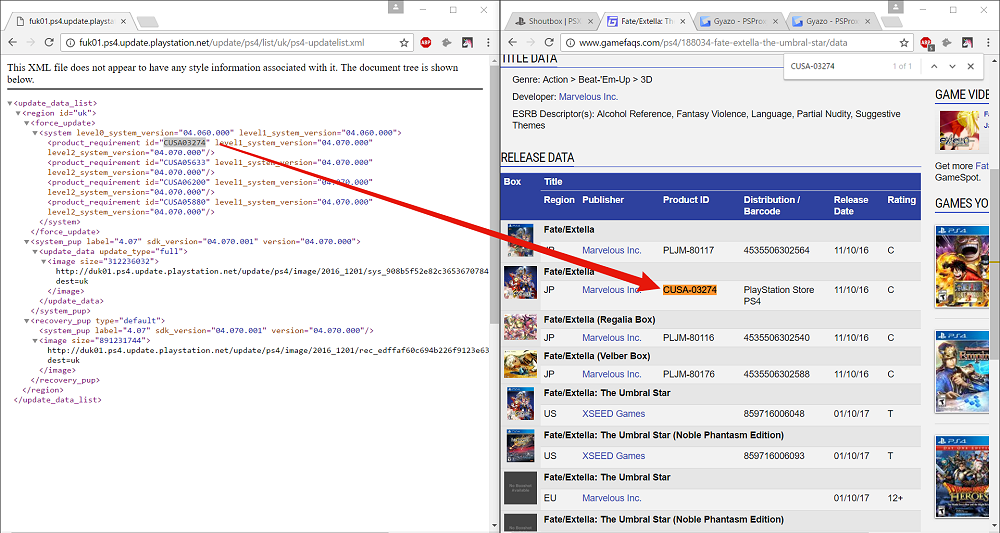Open Adblock Plus in the XML window
1000x533 pixels.
pyautogui.click(x=425, y=43)
